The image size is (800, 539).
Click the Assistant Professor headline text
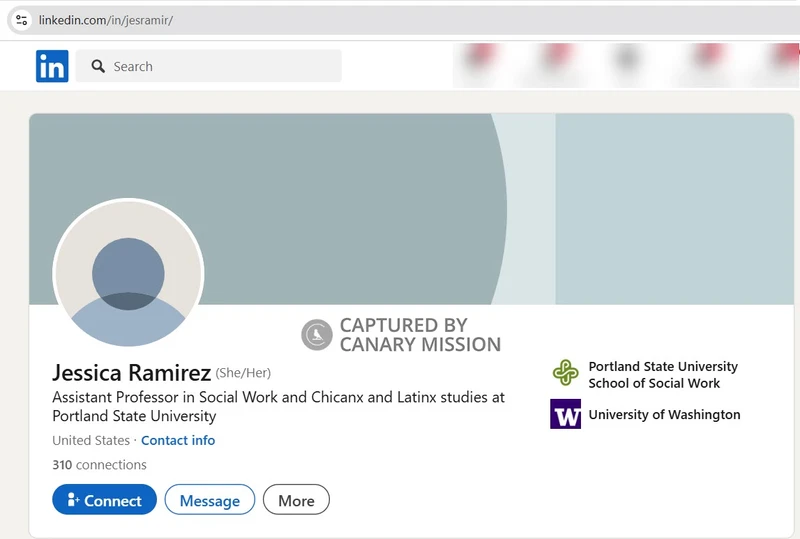(279, 406)
